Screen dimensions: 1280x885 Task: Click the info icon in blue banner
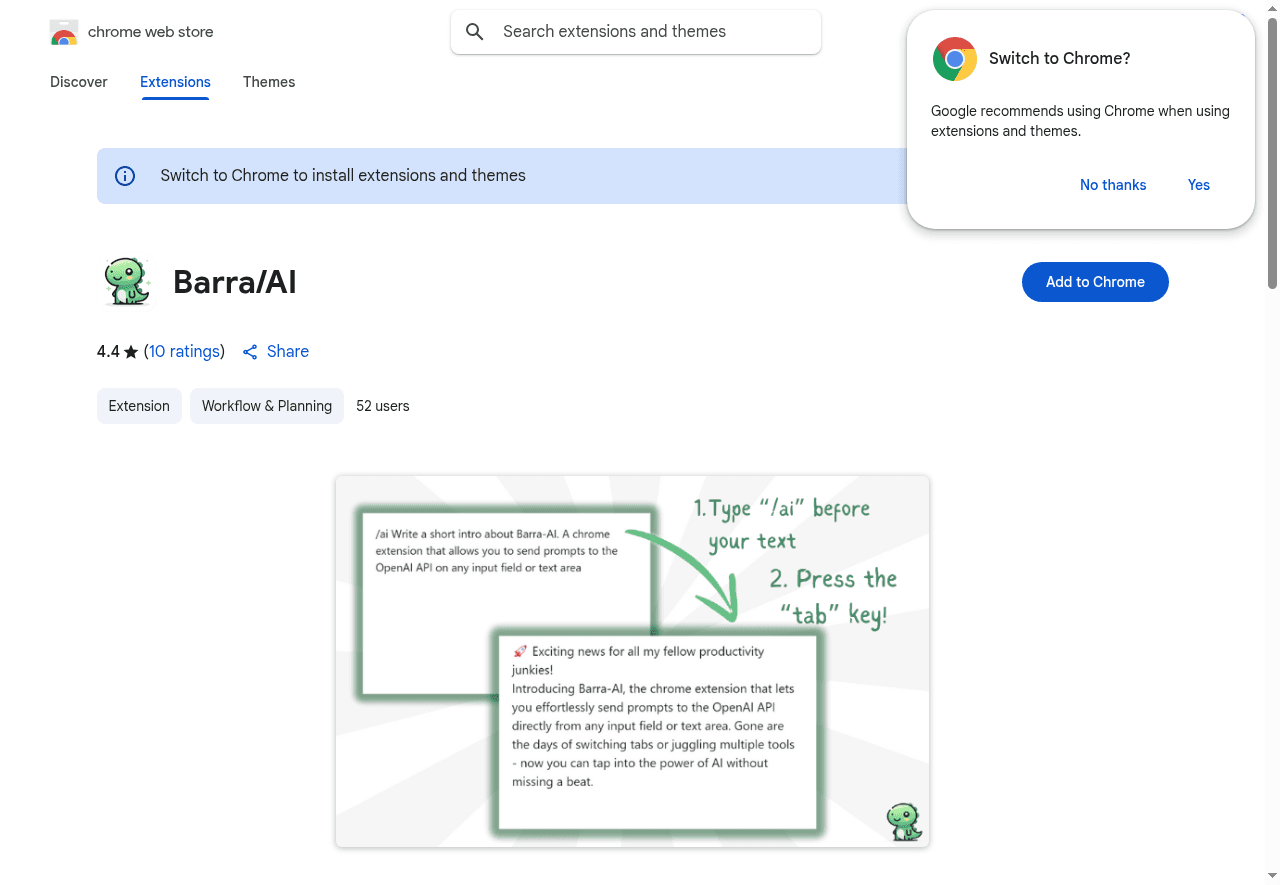coord(125,176)
